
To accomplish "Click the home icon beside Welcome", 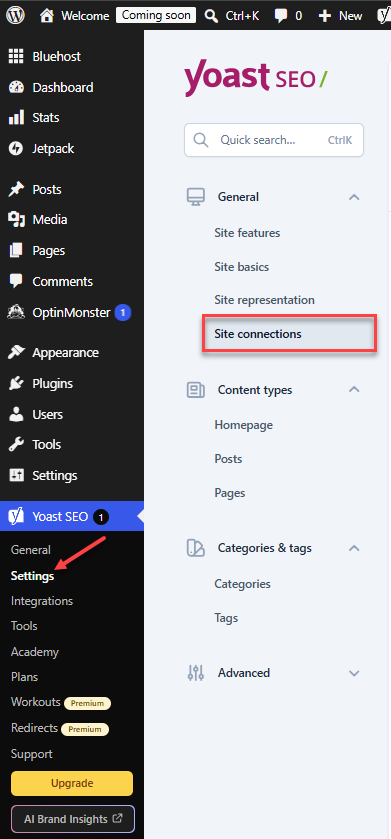I will (x=47, y=16).
